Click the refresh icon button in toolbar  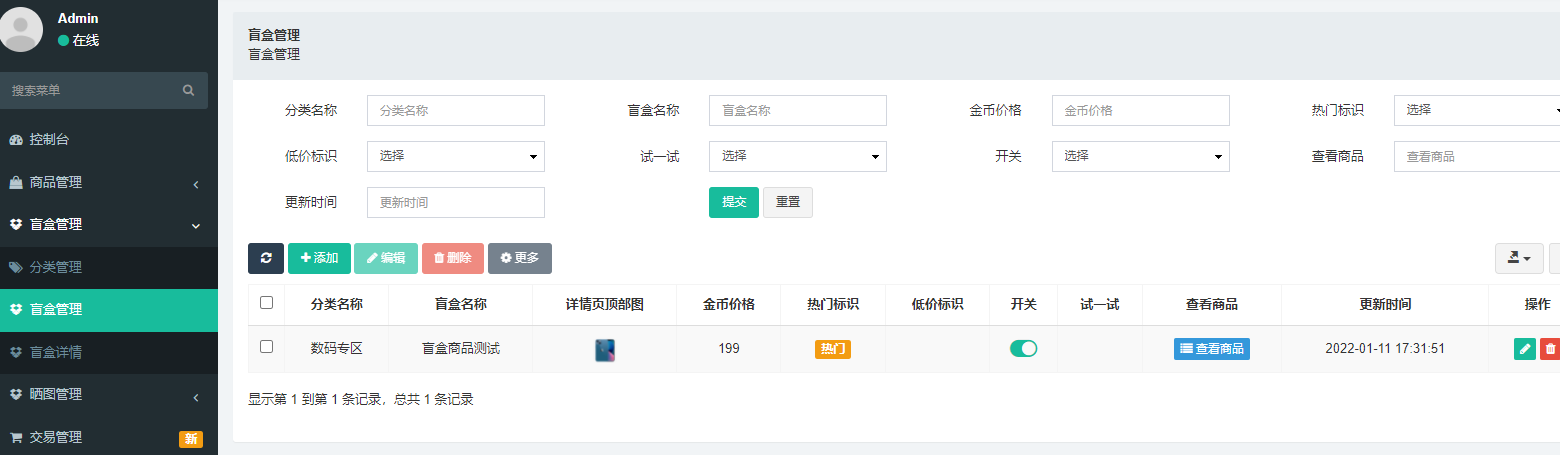(x=266, y=258)
